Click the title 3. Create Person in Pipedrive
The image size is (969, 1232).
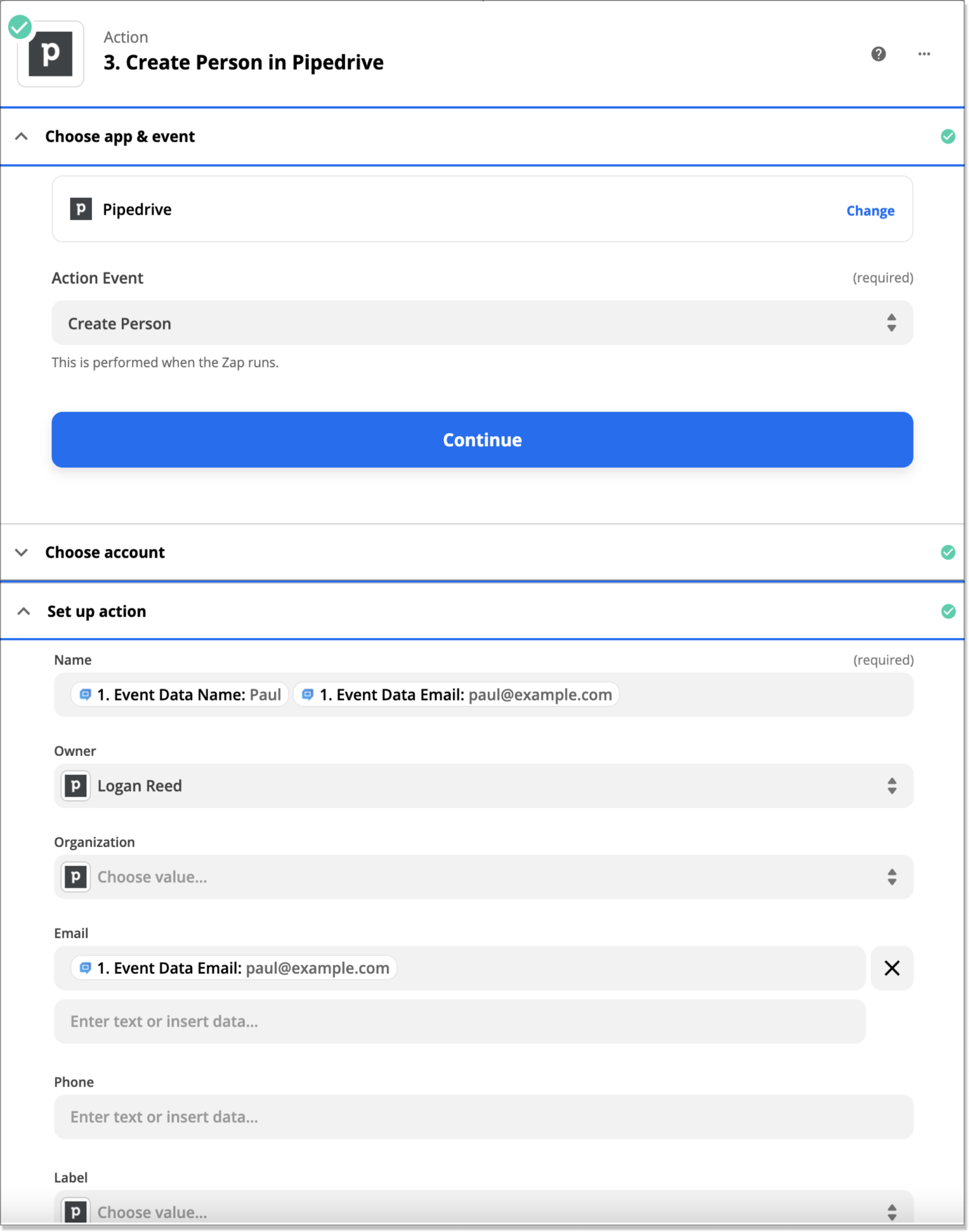tap(244, 62)
